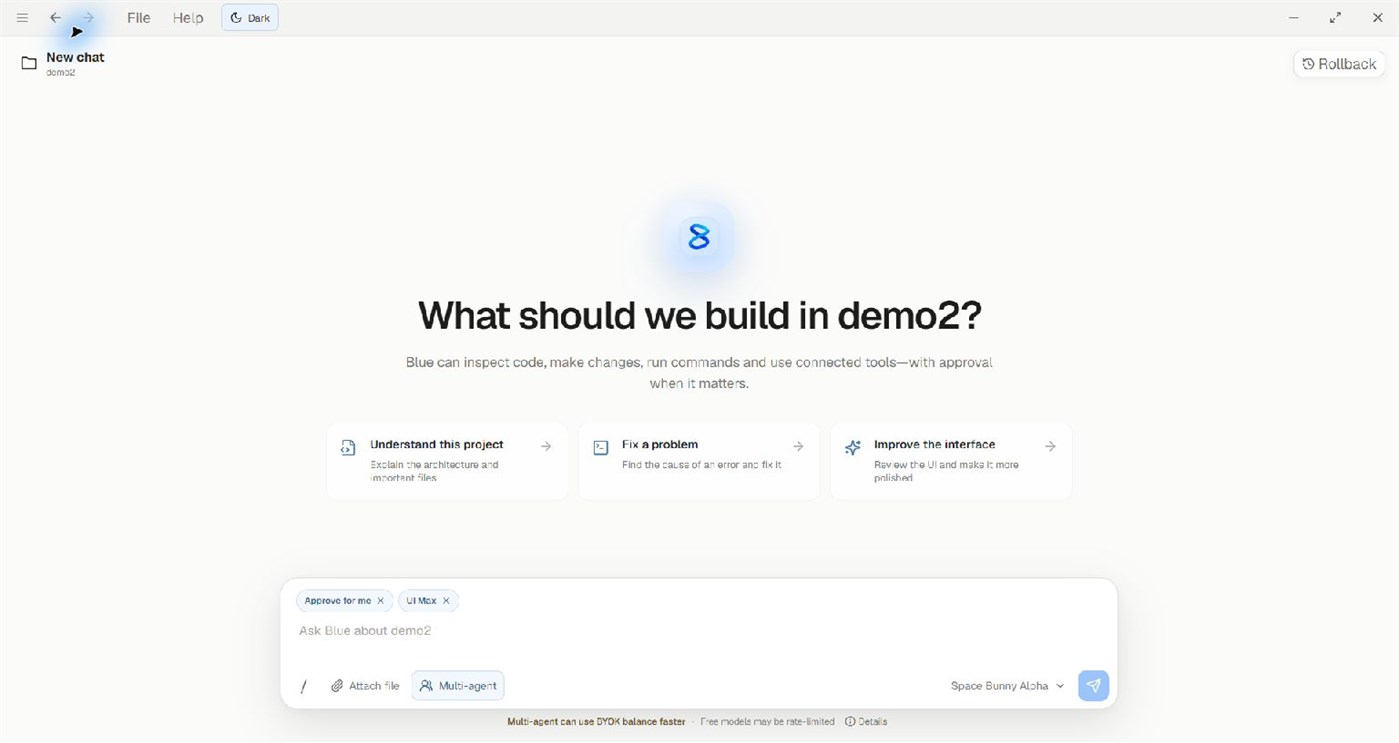Click Attach file
This screenshot has height=743, width=1399.
click(365, 686)
